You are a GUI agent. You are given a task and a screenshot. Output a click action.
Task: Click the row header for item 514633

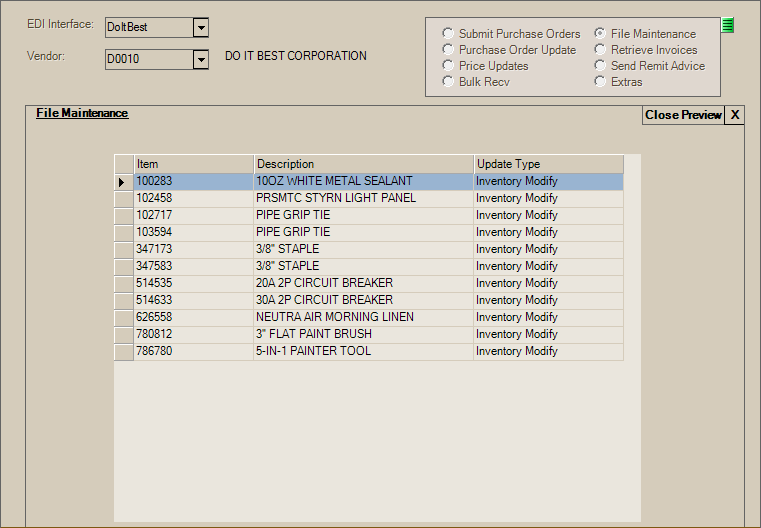tap(124, 300)
